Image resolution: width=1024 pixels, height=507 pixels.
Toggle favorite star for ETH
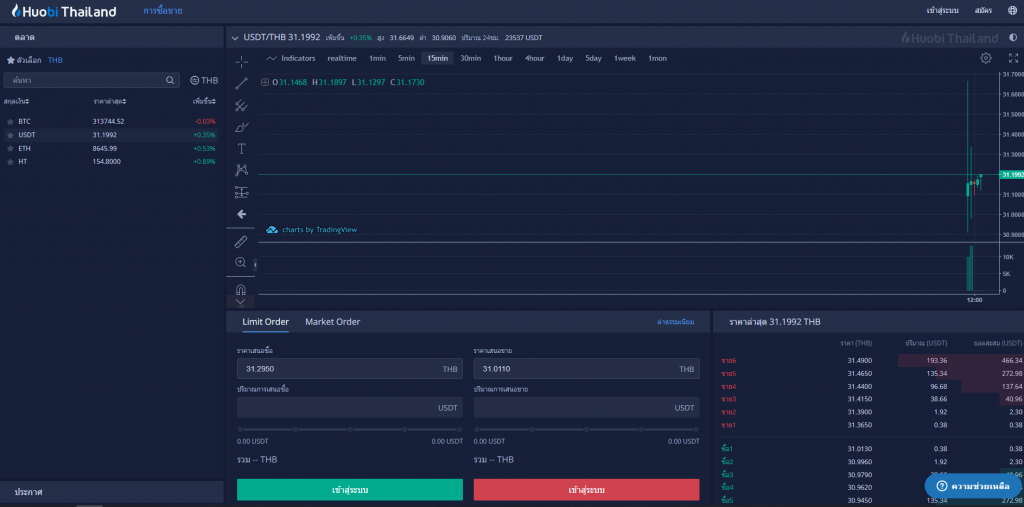[x=10, y=148]
